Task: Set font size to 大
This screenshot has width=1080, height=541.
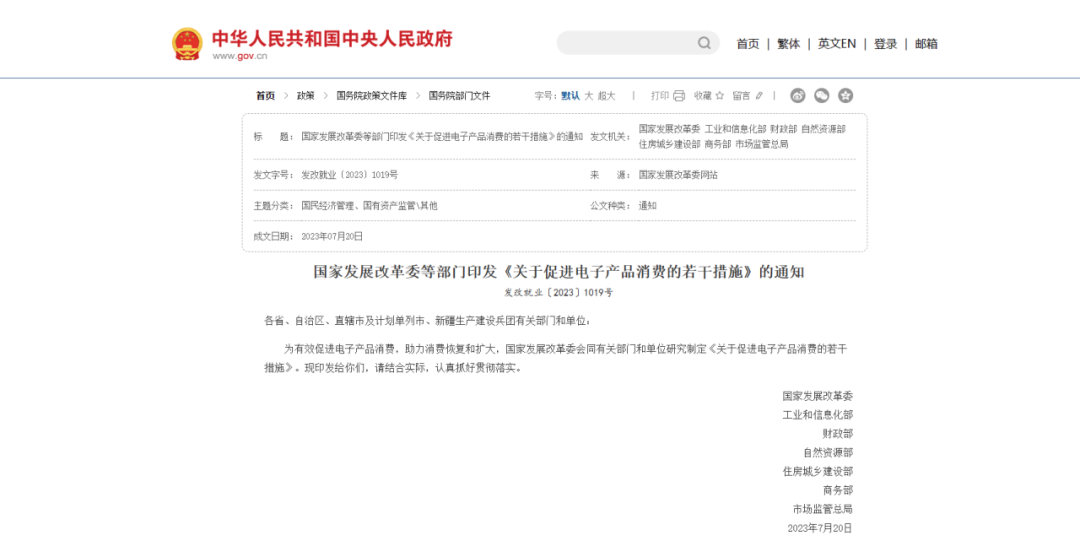Action: (589, 96)
